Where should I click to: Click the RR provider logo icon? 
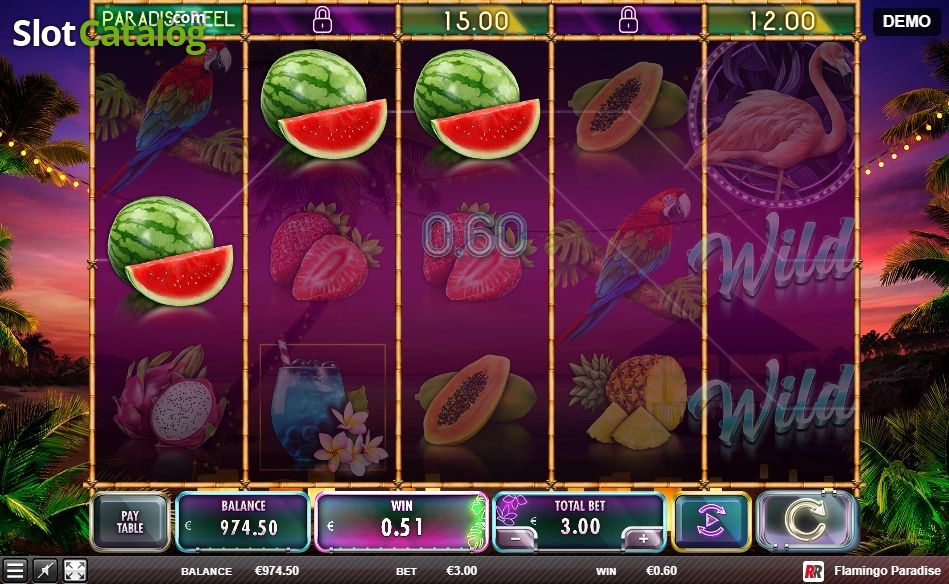pyautogui.click(x=813, y=571)
